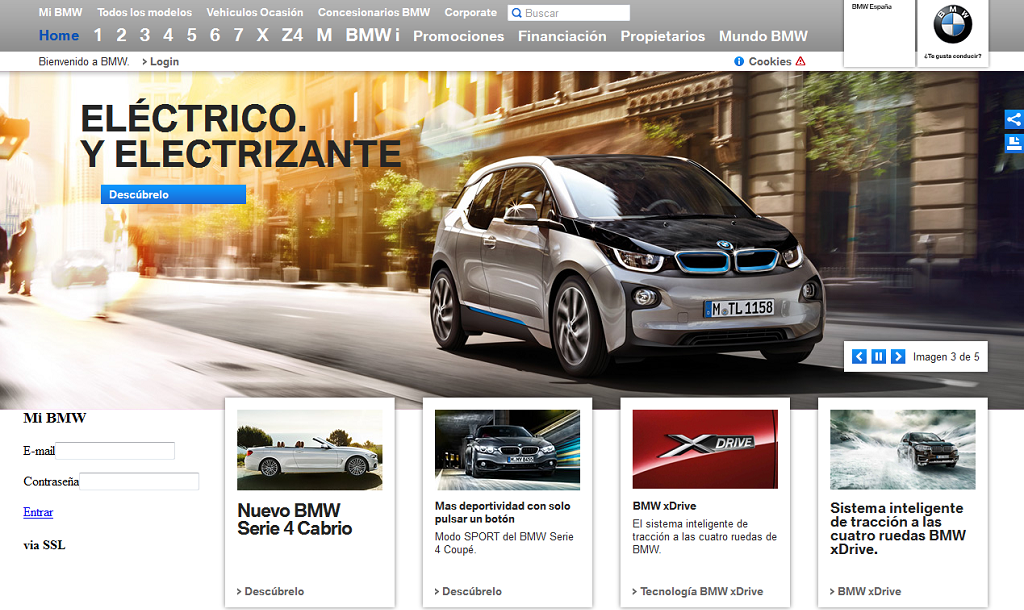The width and height of the screenshot is (1024, 610).
Task: Open Tecnología BMW xDrive link
Action: pyautogui.click(x=697, y=591)
